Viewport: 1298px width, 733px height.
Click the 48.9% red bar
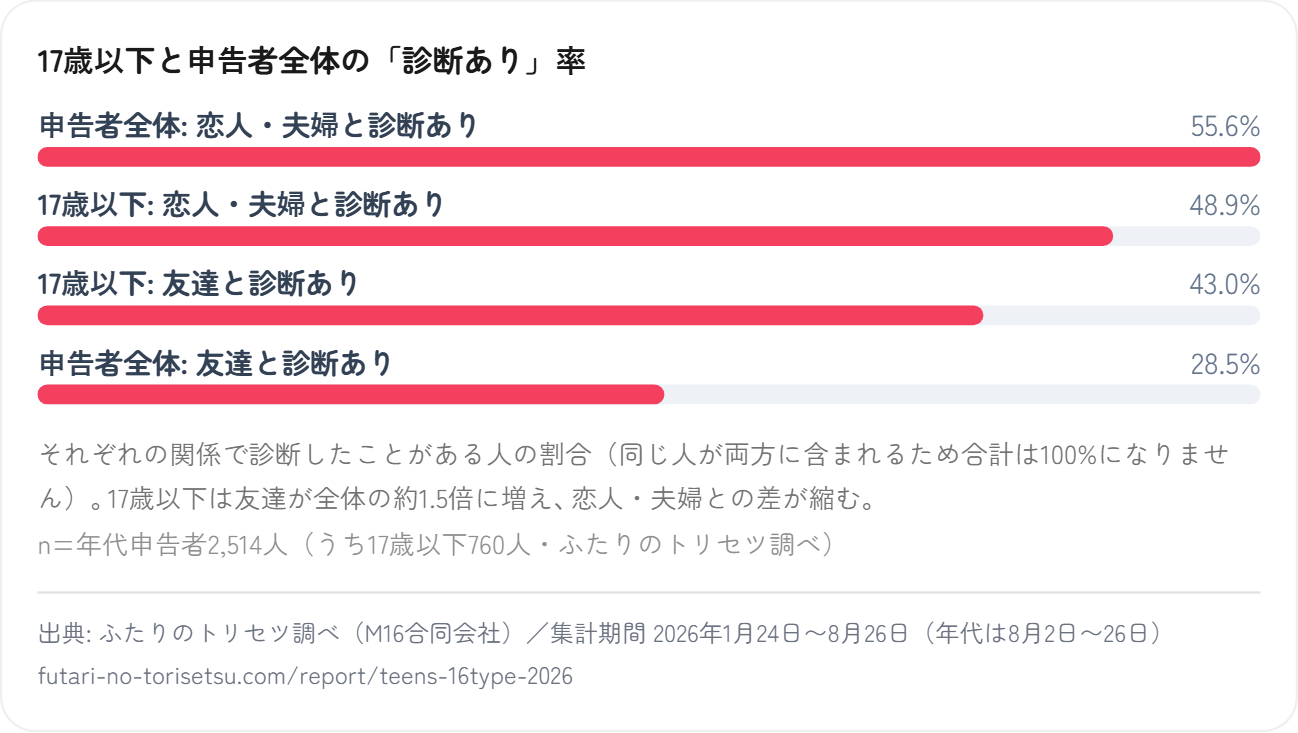[x=575, y=236]
